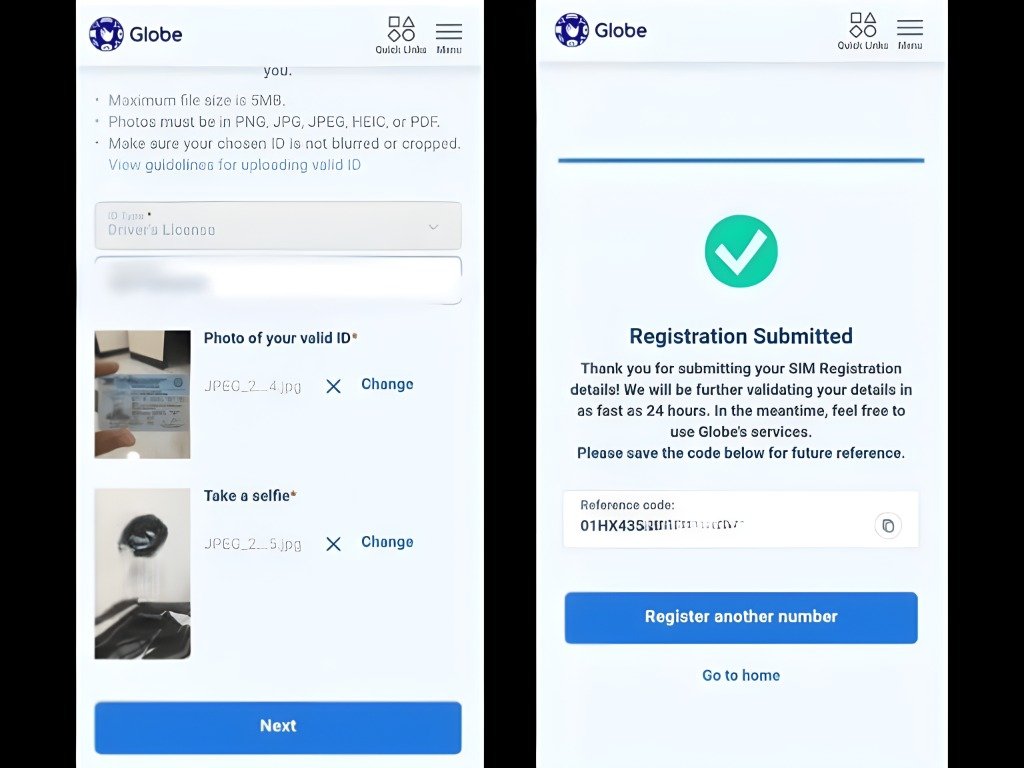This screenshot has width=1024, height=768.
Task: Change the photo of your valid ID
Action: coord(387,384)
